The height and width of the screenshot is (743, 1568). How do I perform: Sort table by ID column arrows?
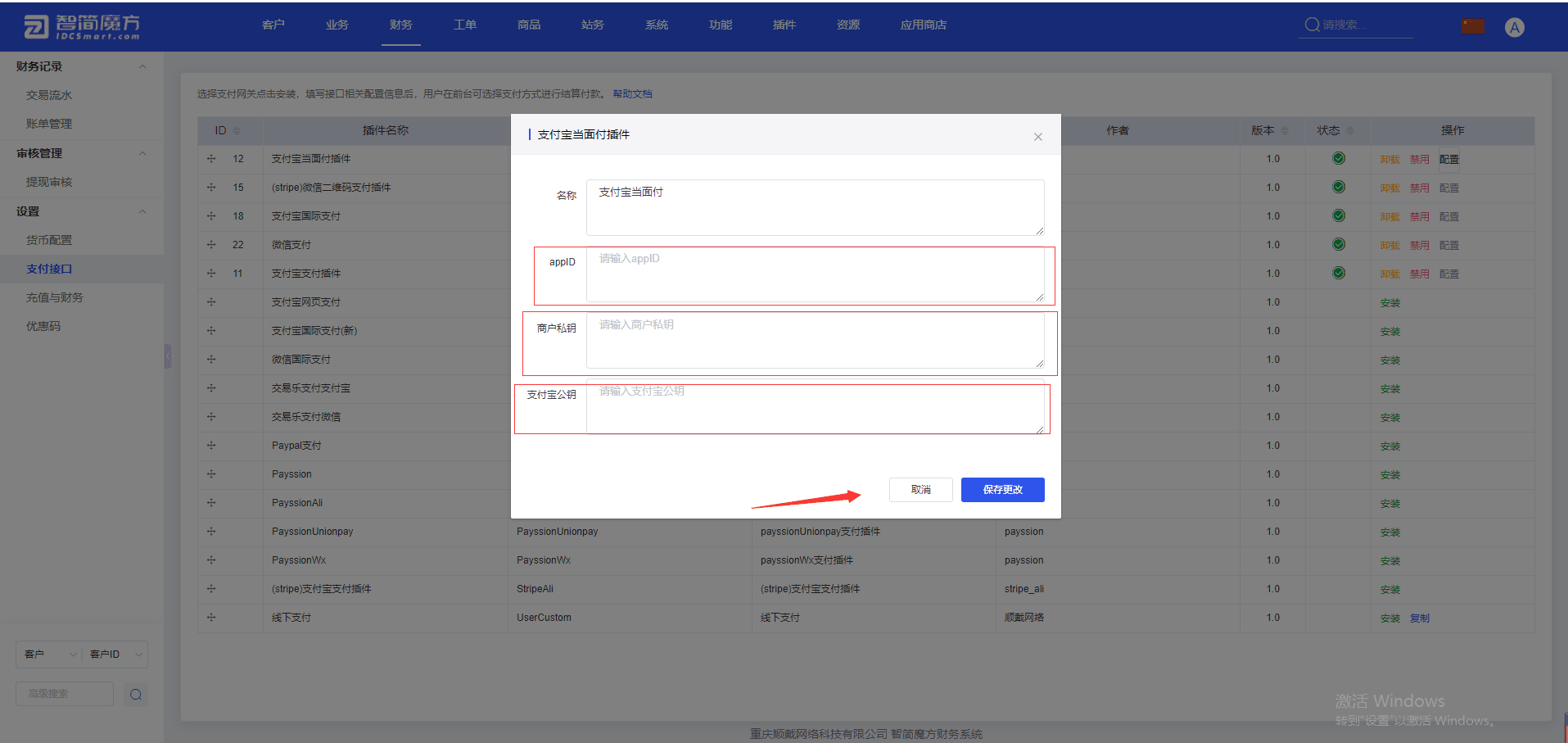tap(237, 131)
